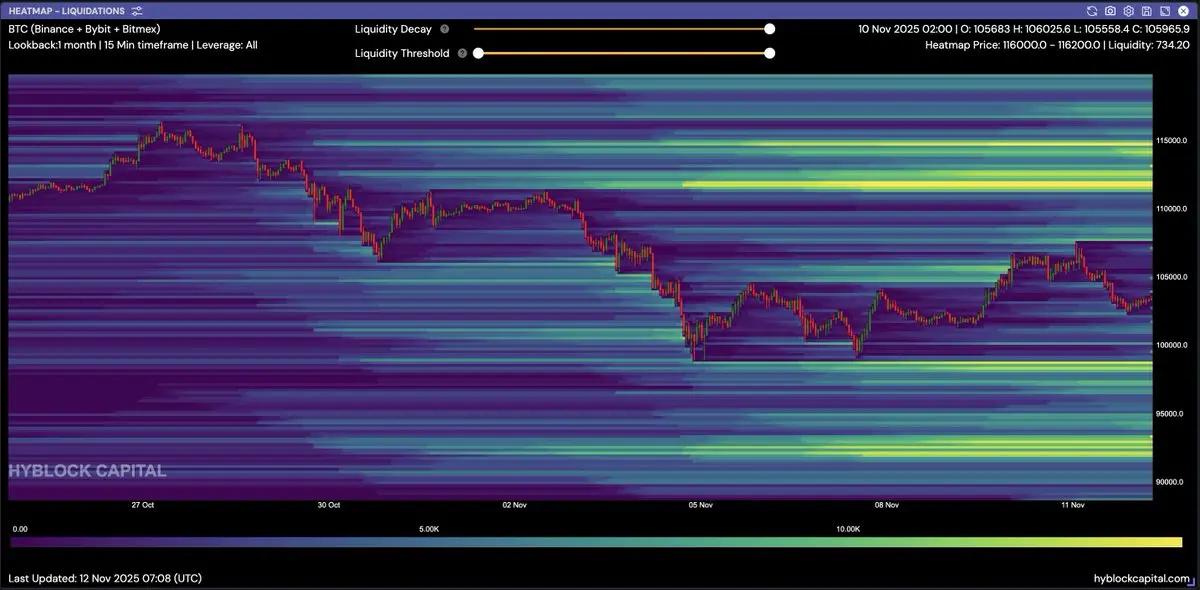The width and height of the screenshot is (1200, 590).
Task: Click the Lookback 1 month settings text
Action: (x=132, y=45)
